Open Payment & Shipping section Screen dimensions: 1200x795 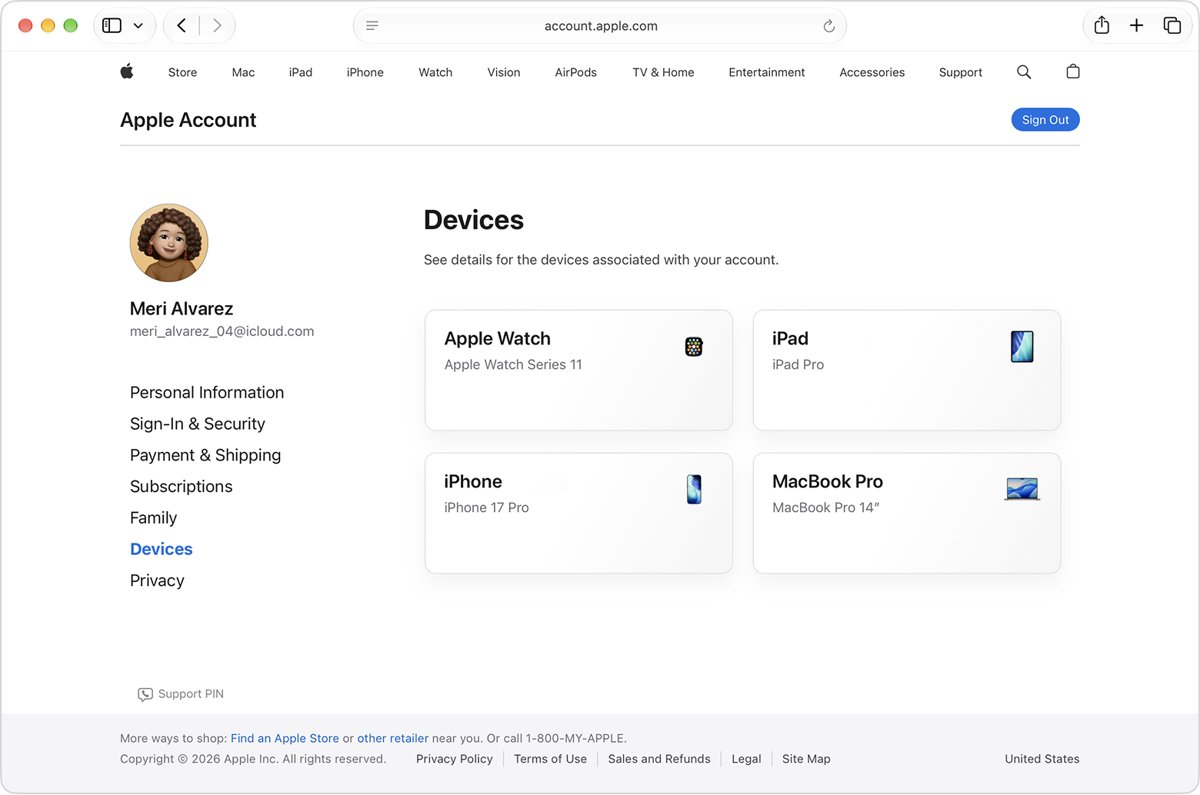(x=205, y=455)
